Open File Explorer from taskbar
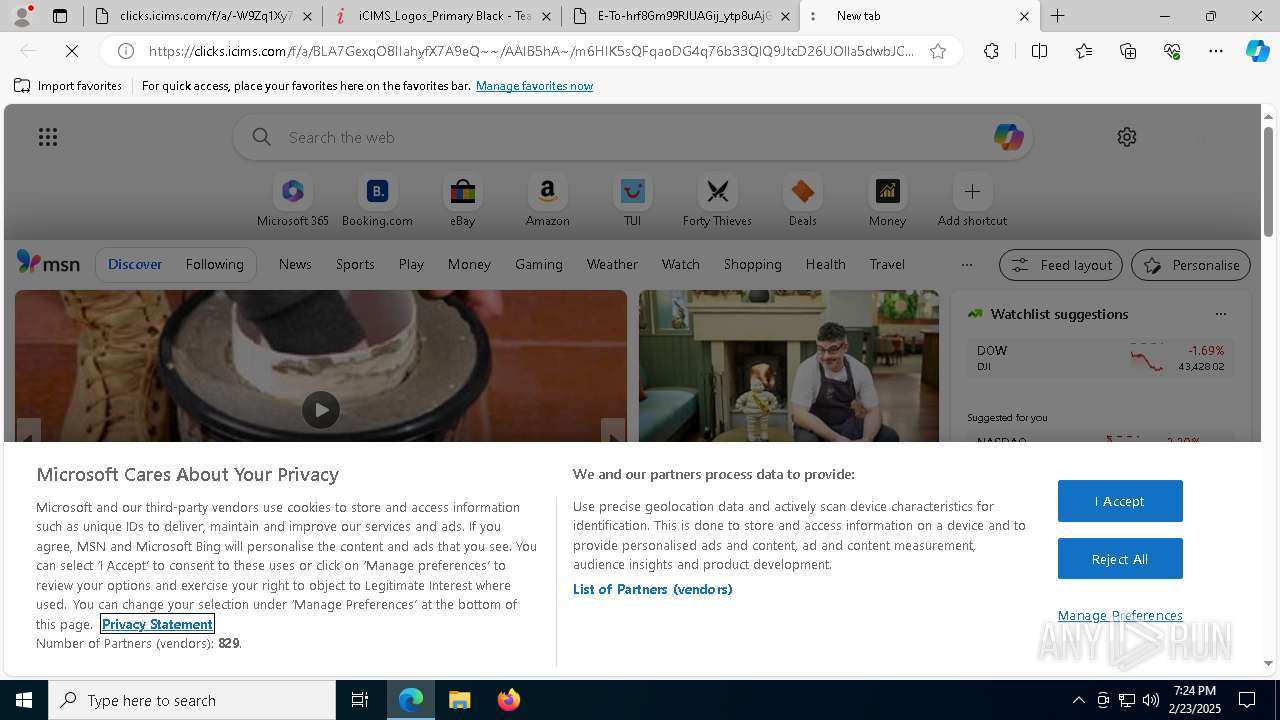 459,700
